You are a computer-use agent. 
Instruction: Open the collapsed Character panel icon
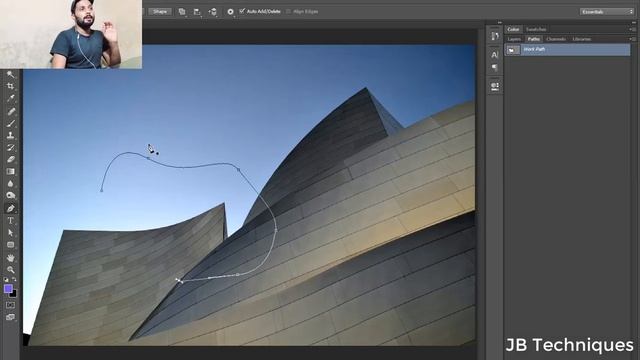[x=495, y=55]
